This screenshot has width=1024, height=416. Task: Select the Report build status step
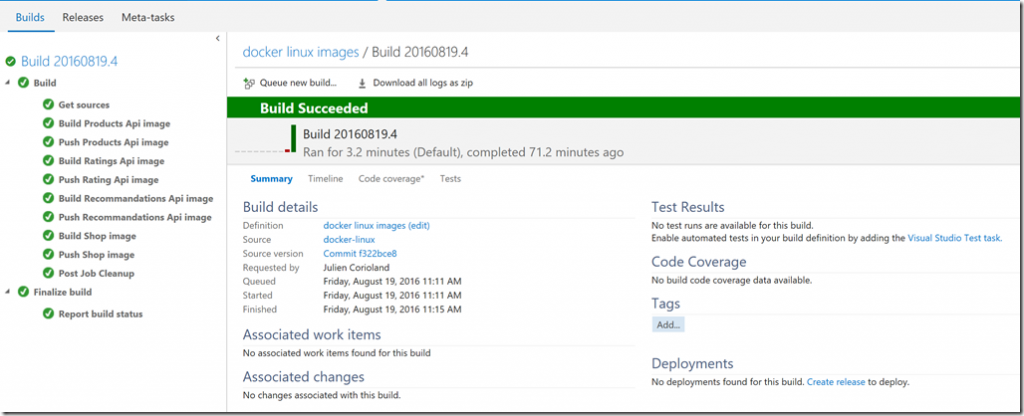click(x=101, y=314)
